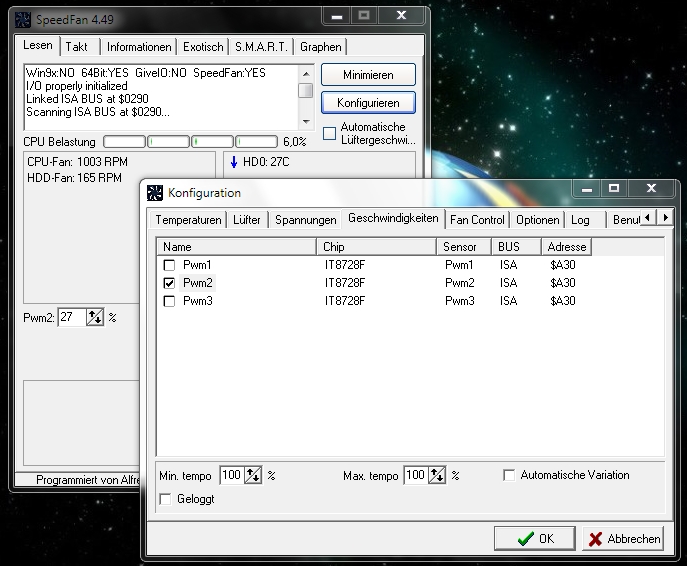
Task: Click the log scrollbar down arrow
Action: (306, 121)
